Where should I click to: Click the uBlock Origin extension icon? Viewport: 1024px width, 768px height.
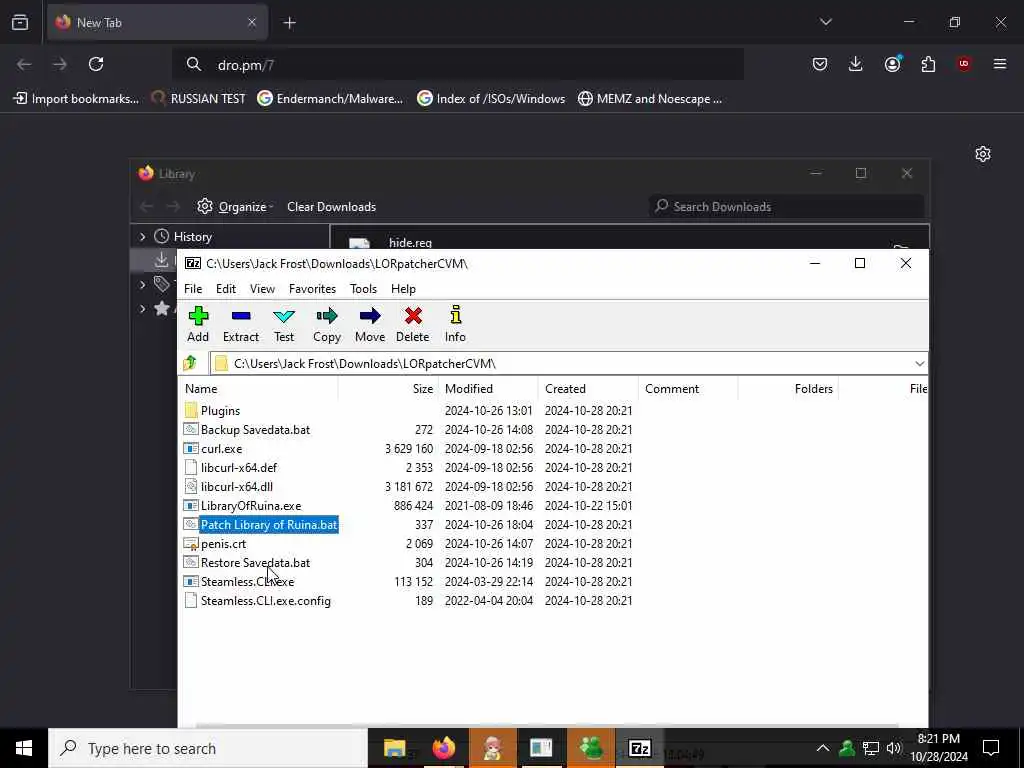click(x=964, y=64)
